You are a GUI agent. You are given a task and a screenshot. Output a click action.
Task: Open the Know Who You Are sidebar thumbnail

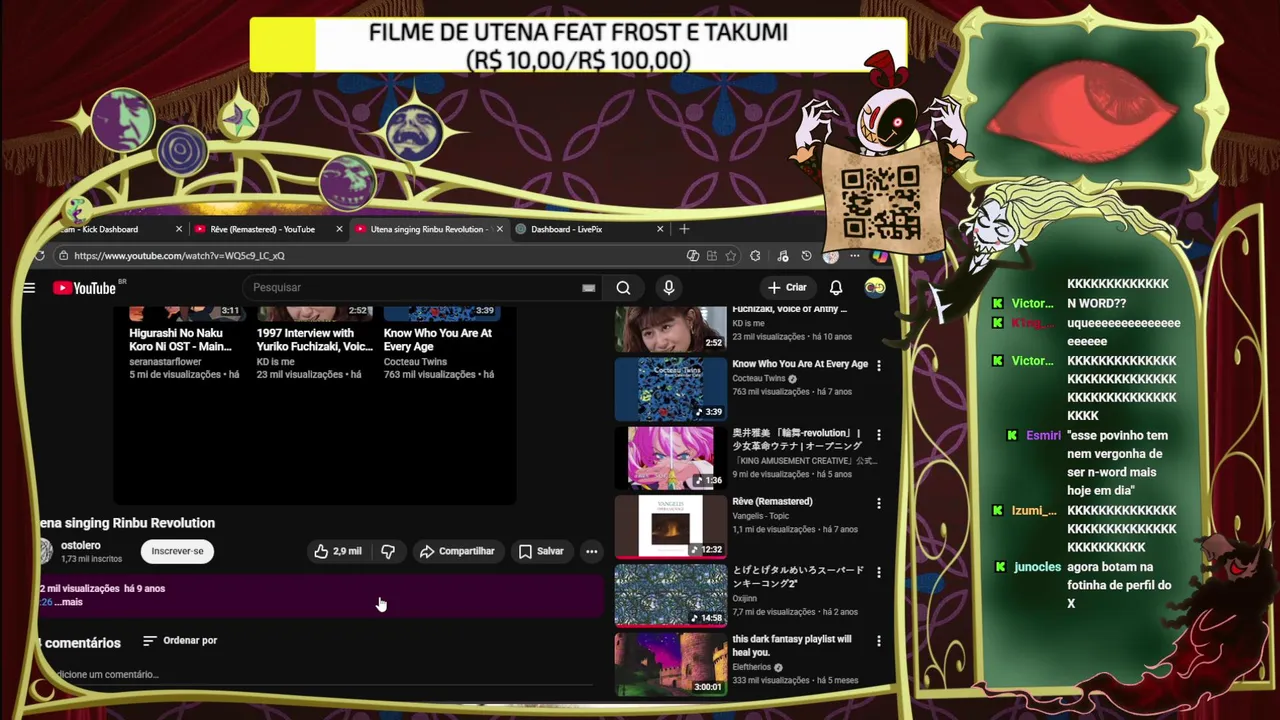pyautogui.click(x=670, y=388)
